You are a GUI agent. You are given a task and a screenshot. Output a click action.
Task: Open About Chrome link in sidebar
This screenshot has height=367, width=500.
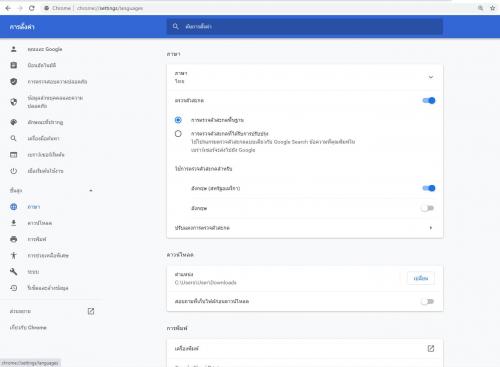click(28, 327)
